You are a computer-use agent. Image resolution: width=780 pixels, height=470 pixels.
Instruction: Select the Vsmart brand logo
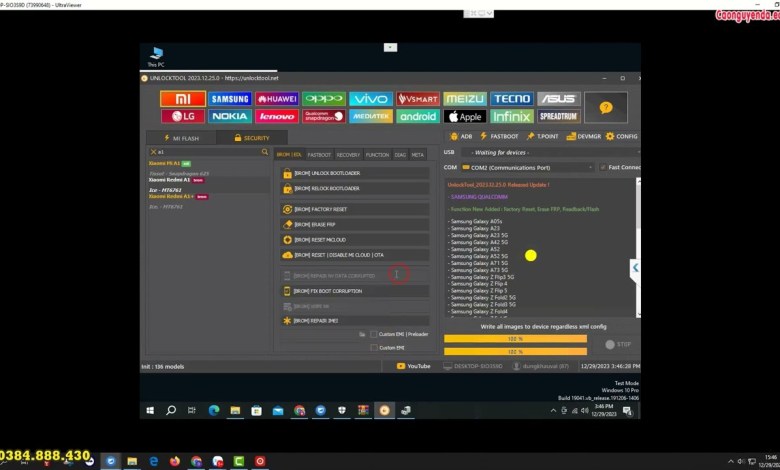[418, 98]
